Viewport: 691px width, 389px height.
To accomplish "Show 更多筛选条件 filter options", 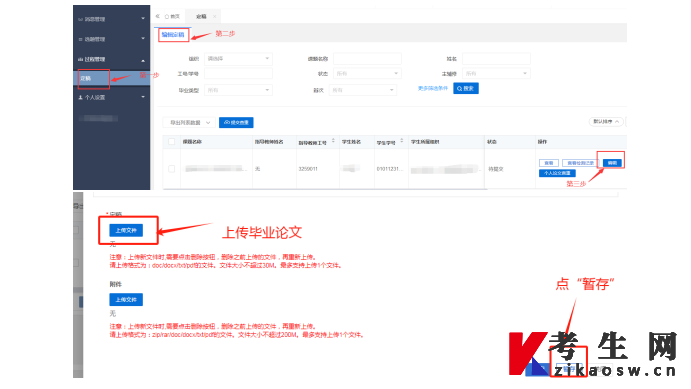I will coord(433,89).
